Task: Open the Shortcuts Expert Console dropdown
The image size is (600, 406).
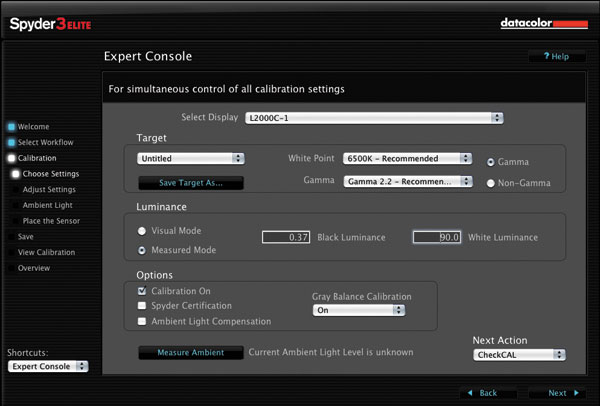Action: point(48,366)
